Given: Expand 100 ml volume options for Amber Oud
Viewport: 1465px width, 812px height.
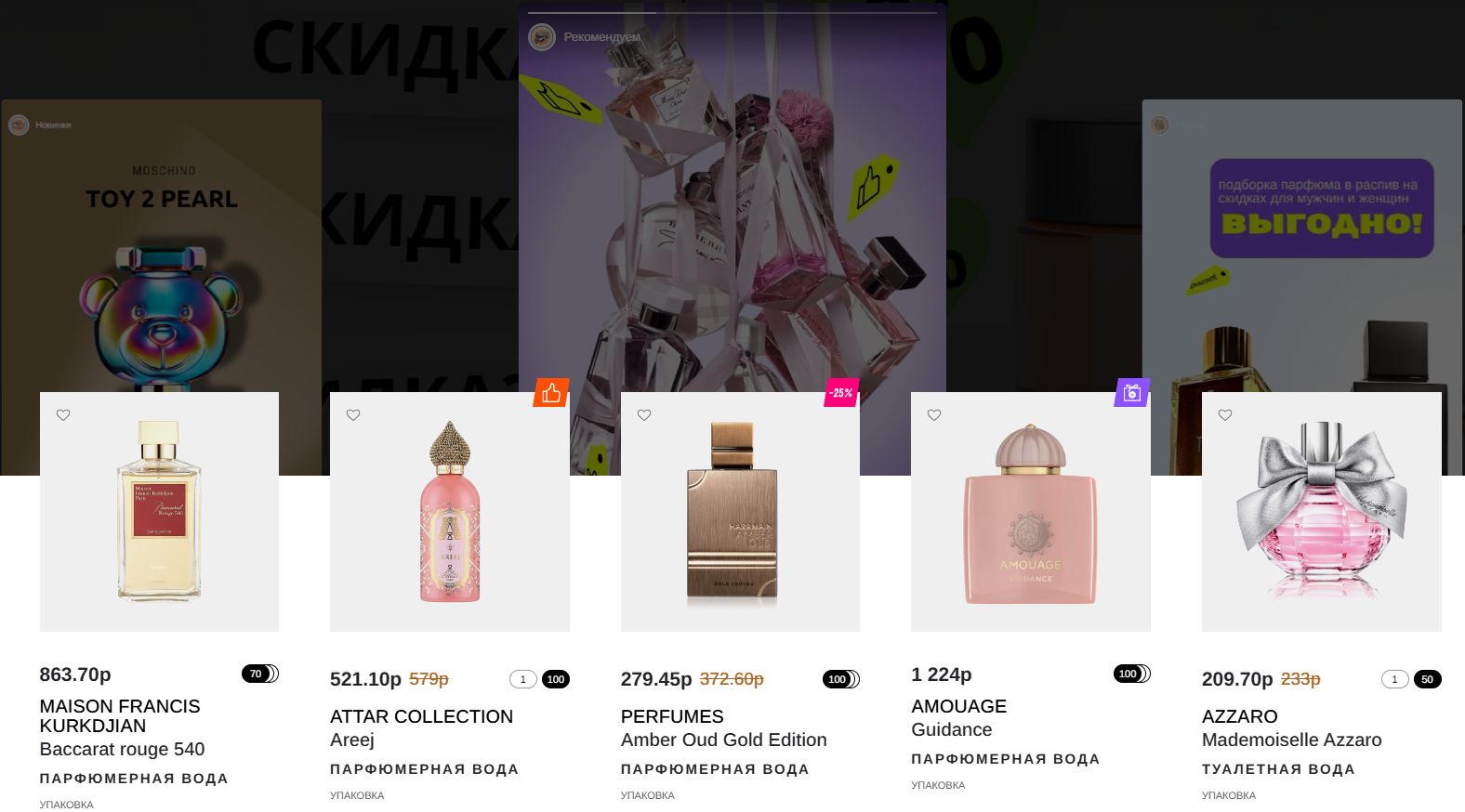Looking at the screenshot, I should pos(841,679).
